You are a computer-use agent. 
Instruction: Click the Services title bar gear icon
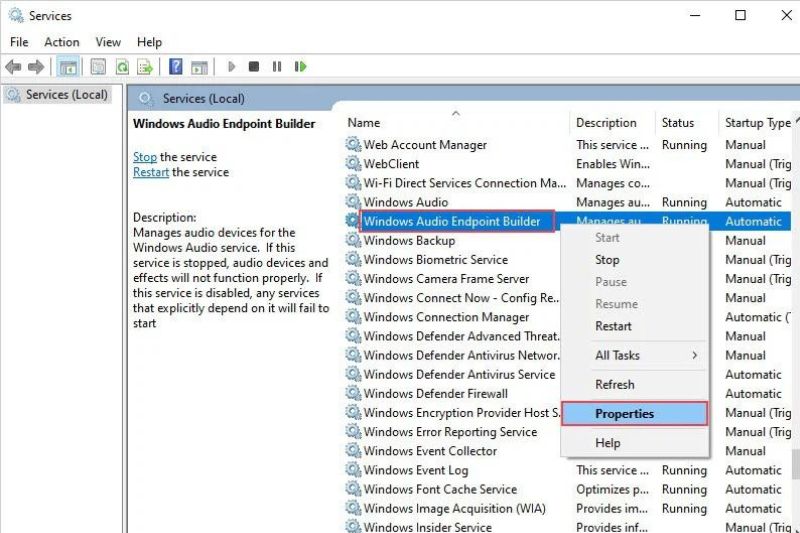[16, 16]
